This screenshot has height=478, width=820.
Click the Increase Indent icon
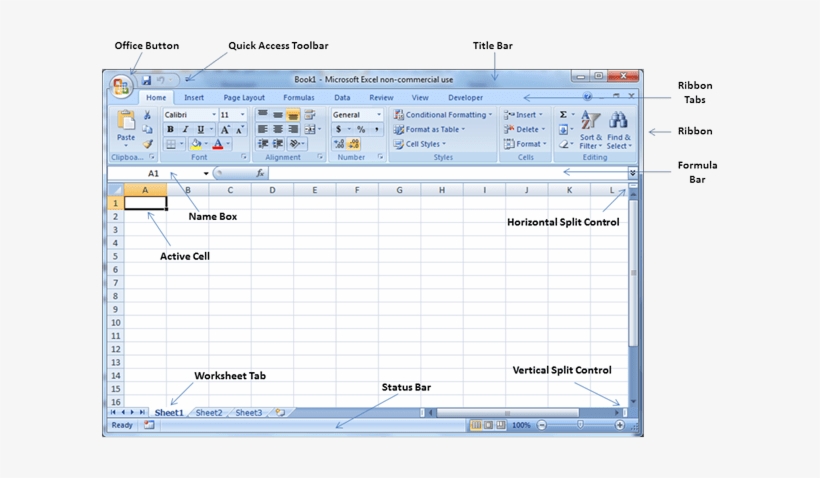click(x=278, y=144)
